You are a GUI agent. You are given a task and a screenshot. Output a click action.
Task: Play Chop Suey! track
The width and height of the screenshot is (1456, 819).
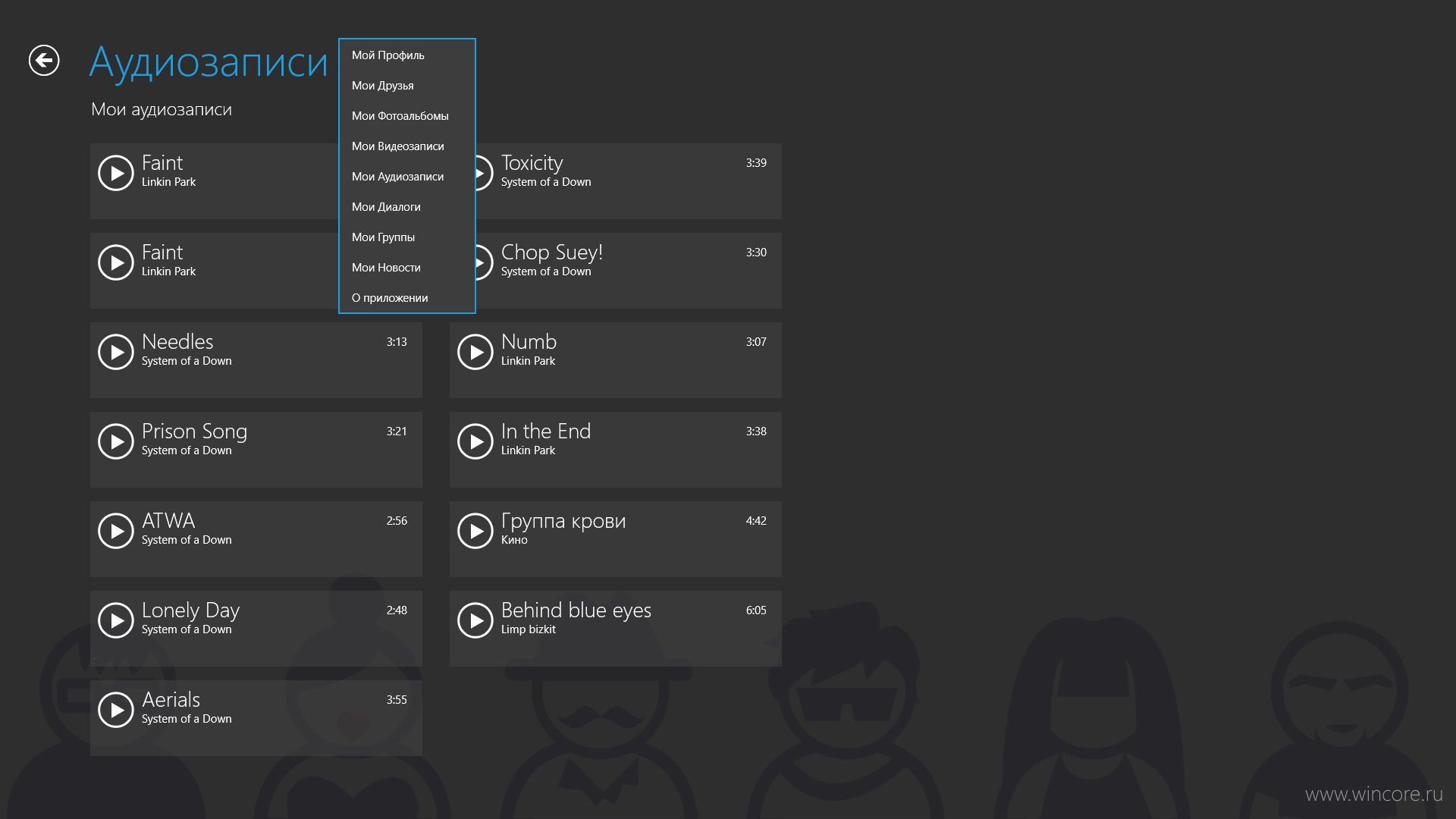484,262
